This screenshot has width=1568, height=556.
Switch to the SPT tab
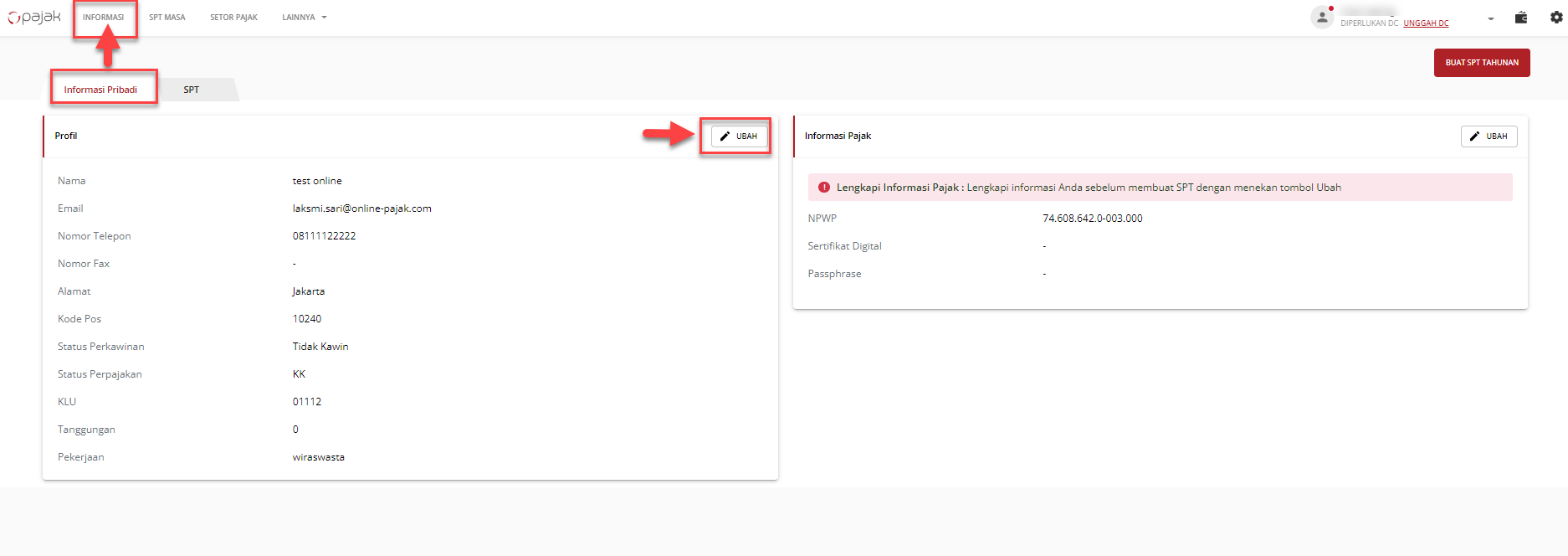pos(192,90)
